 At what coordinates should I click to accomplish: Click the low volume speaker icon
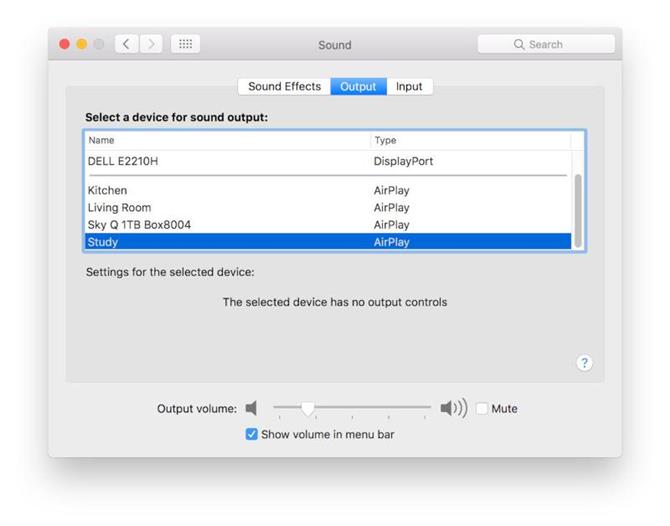tap(251, 408)
